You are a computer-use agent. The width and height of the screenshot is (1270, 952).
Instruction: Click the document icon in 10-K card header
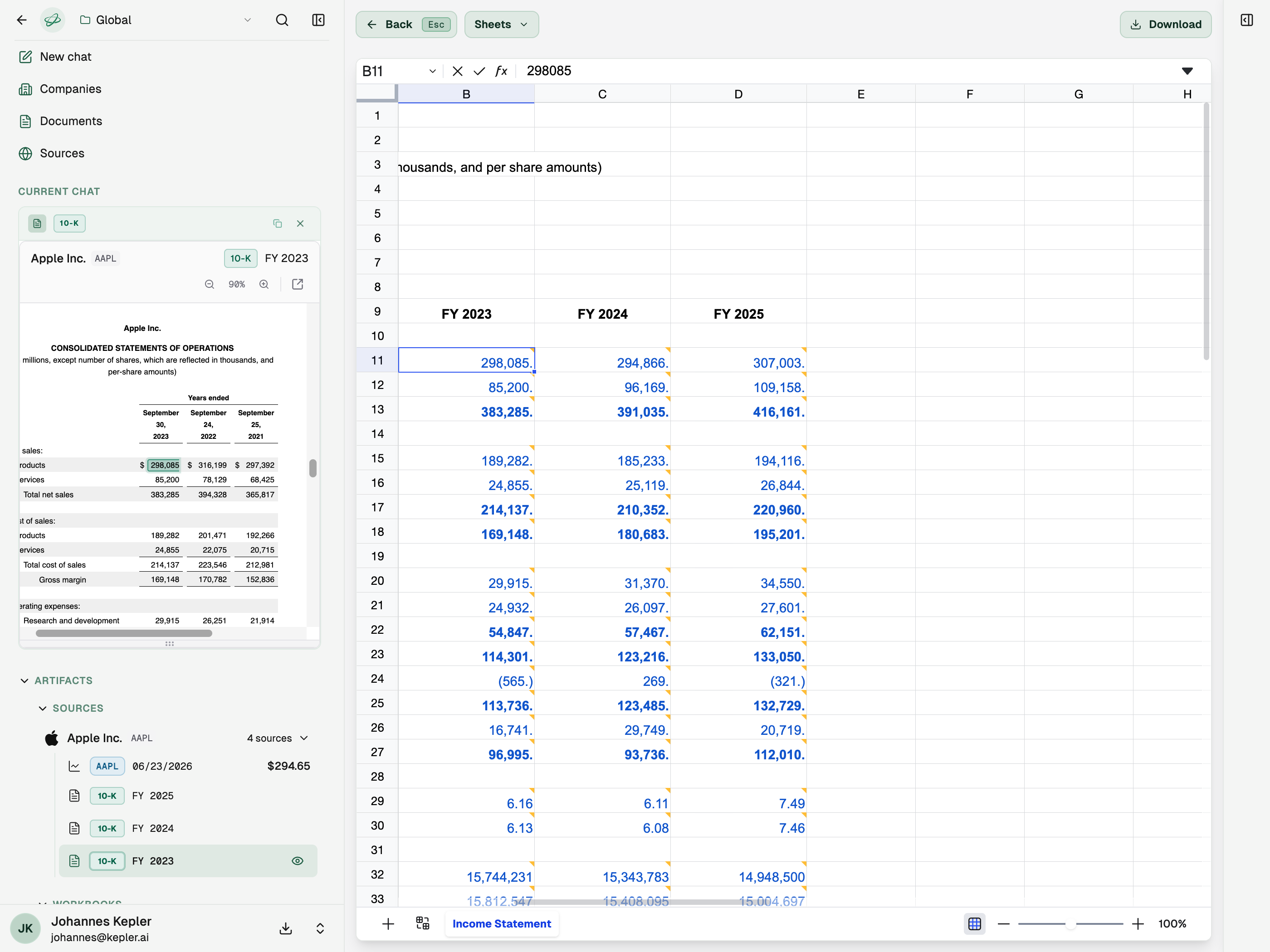37,223
